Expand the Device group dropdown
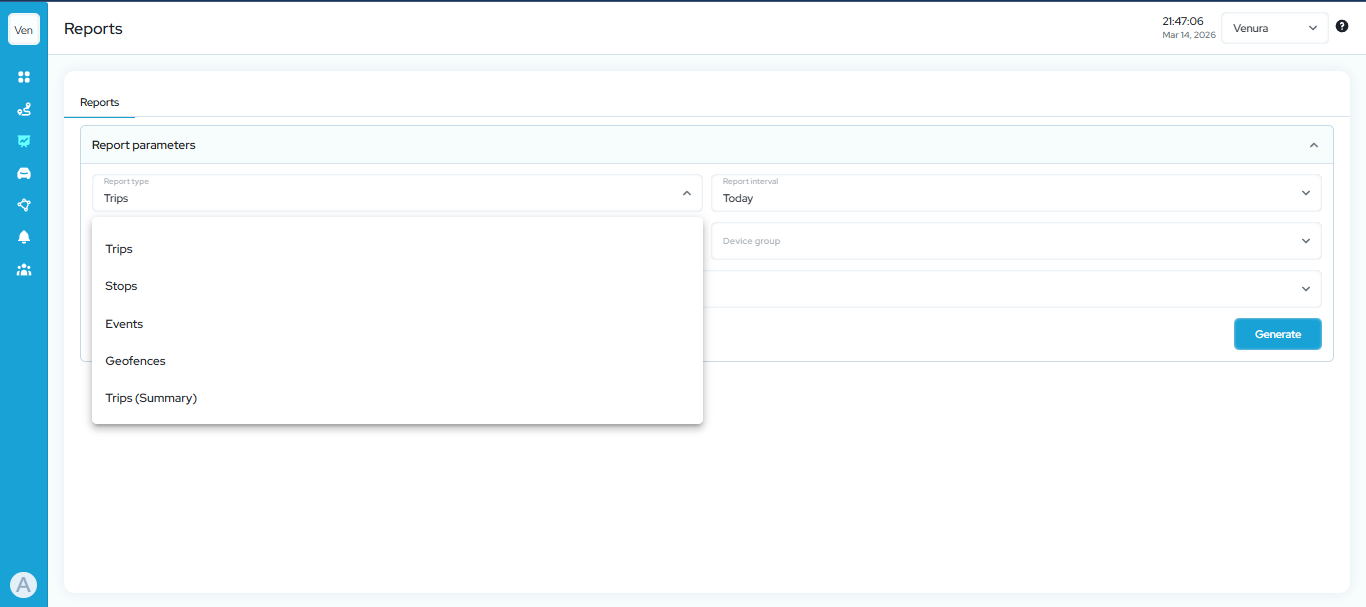The height and width of the screenshot is (607, 1366). tap(1015, 241)
